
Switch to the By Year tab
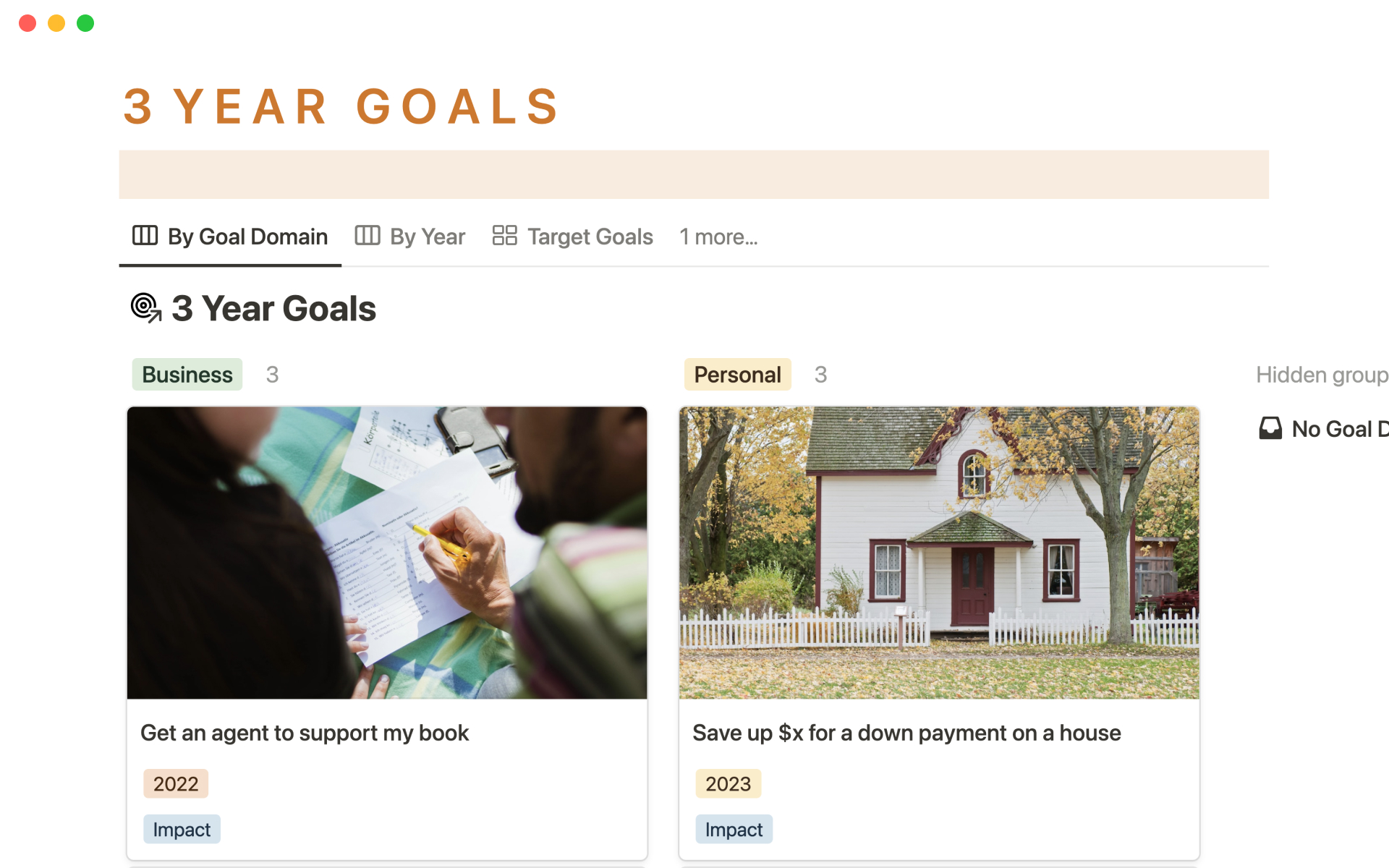pos(427,237)
